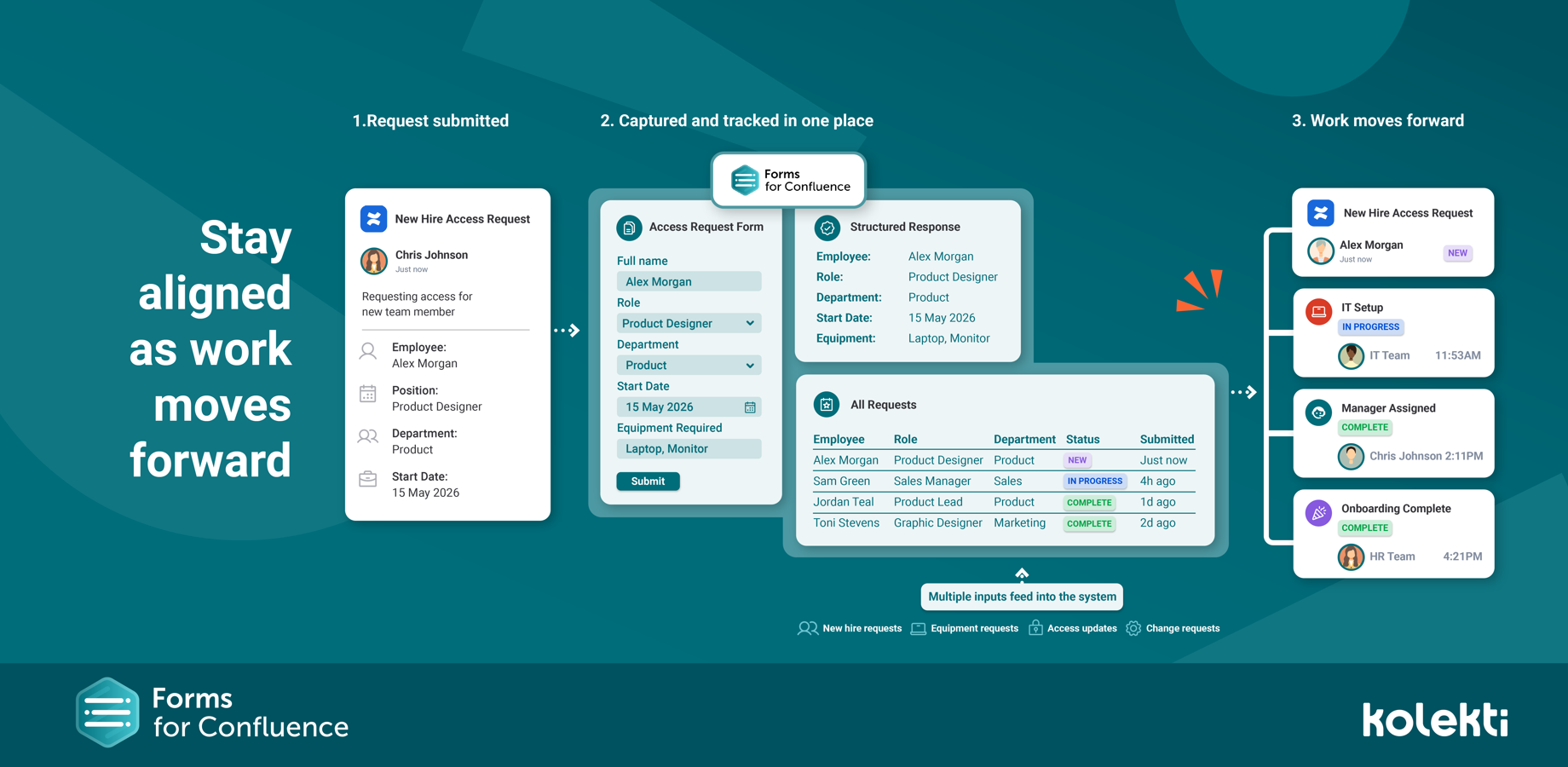The image size is (1568, 767).
Task: Click the Manager Assigned teal icon
Action: click(x=1318, y=412)
